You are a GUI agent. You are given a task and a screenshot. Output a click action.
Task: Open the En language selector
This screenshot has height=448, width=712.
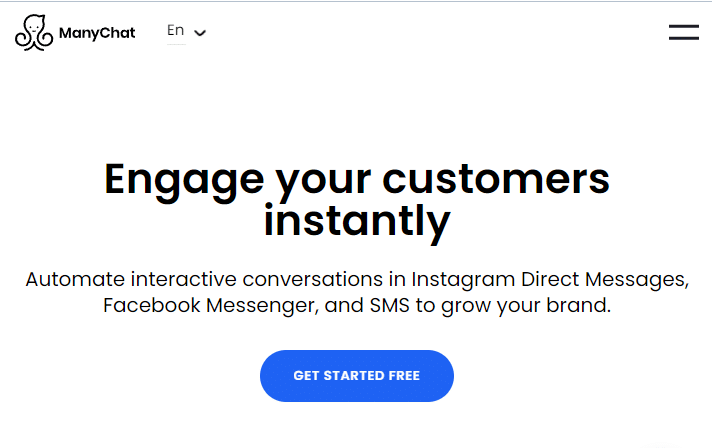click(186, 32)
